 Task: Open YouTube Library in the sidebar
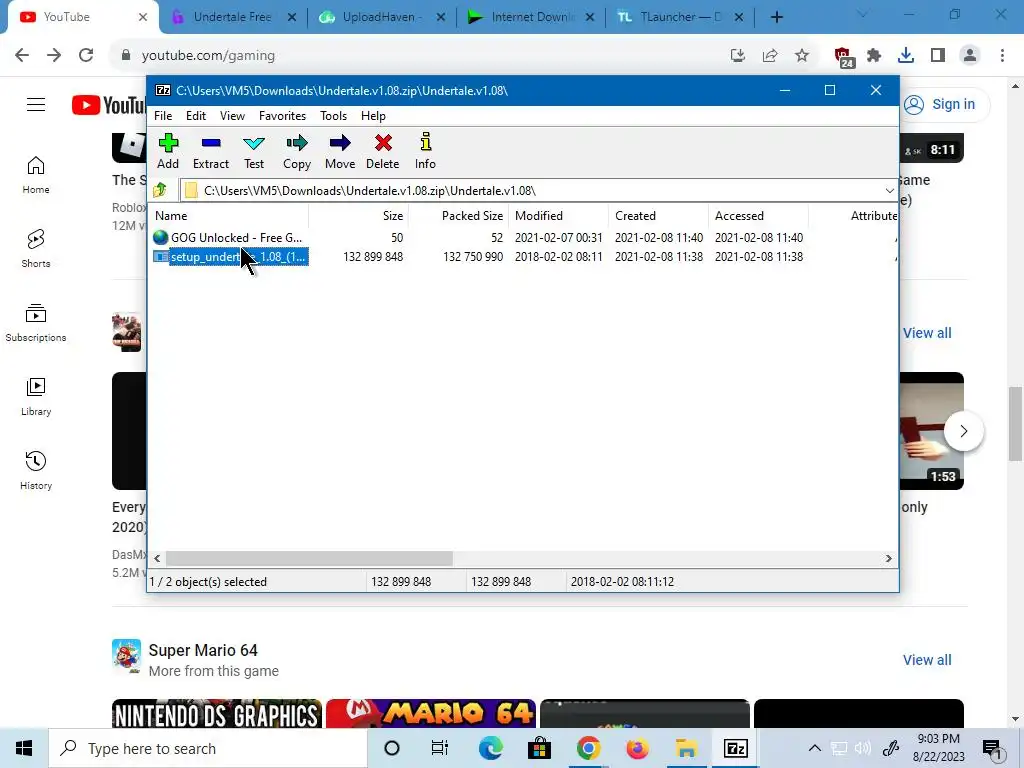coord(36,396)
